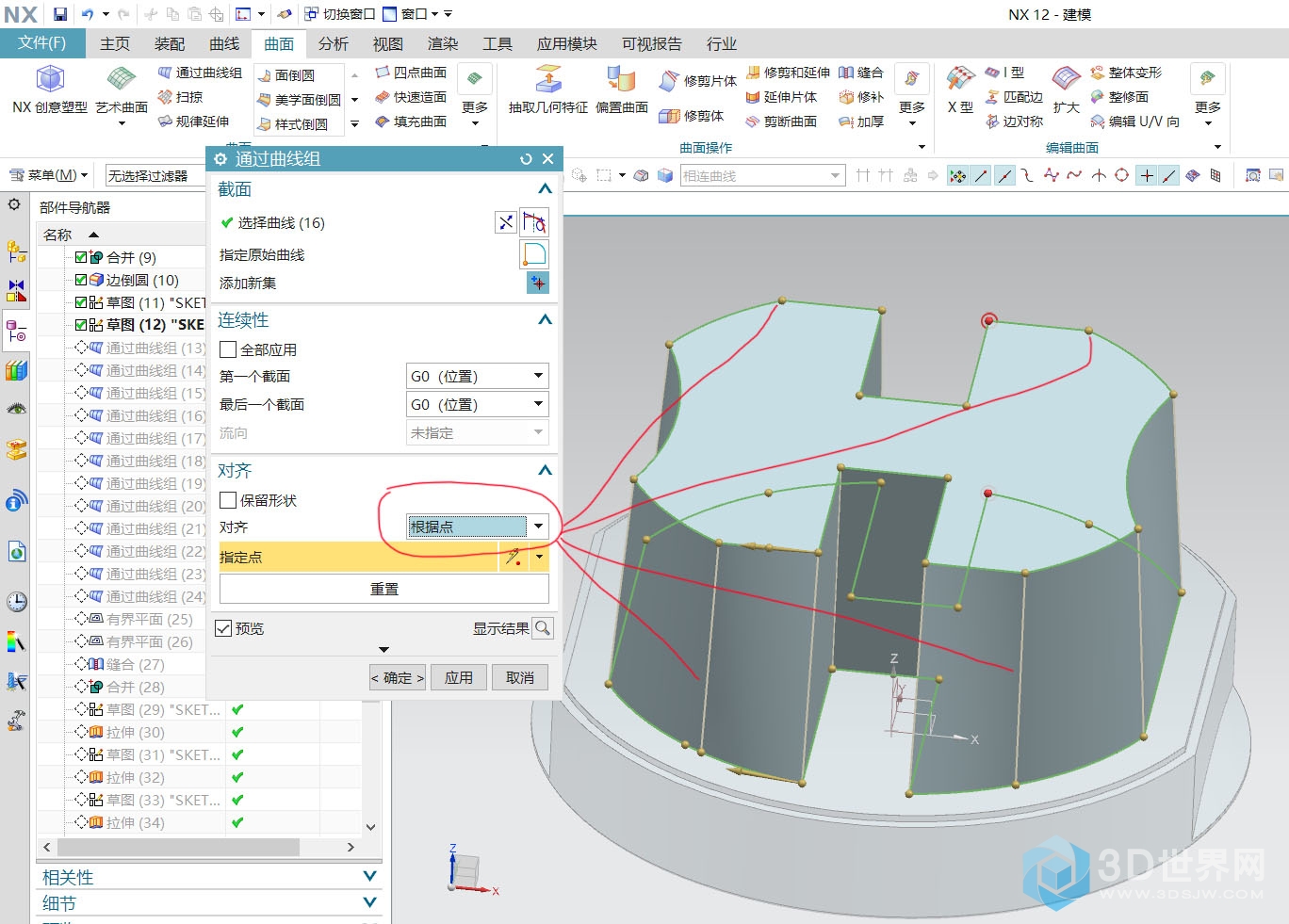Select the 样式倒圆 tool
The height and width of the screenshot is (924, 1289).
[293, 124]
